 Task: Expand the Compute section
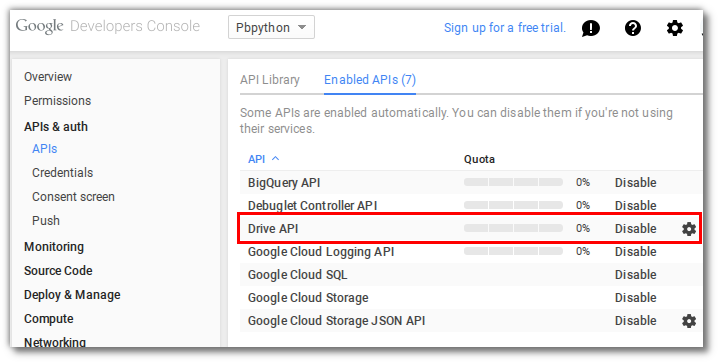tap(49, 319)
